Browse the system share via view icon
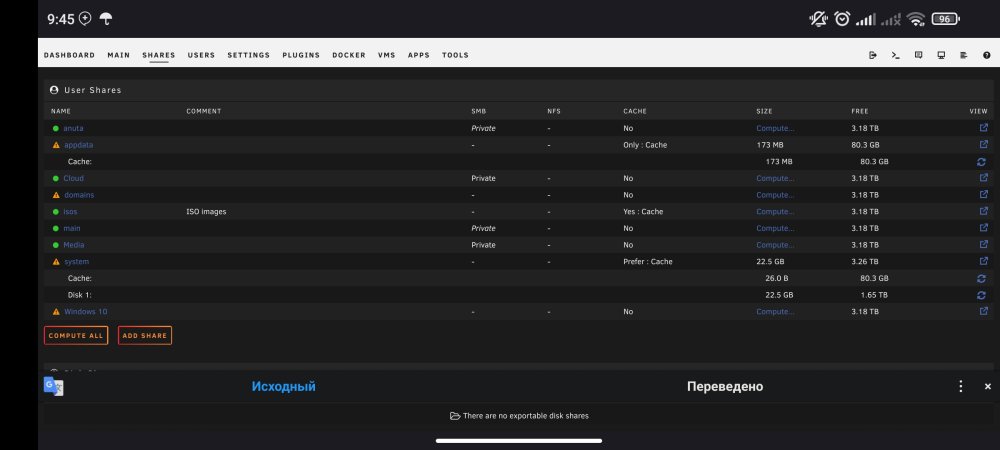 (x=983, y=261)
